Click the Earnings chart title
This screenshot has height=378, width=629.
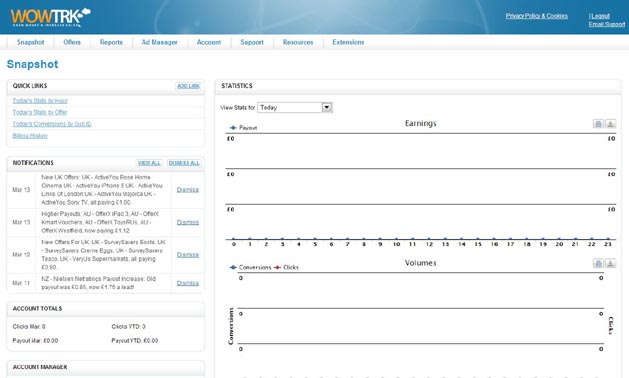(420, 124)
